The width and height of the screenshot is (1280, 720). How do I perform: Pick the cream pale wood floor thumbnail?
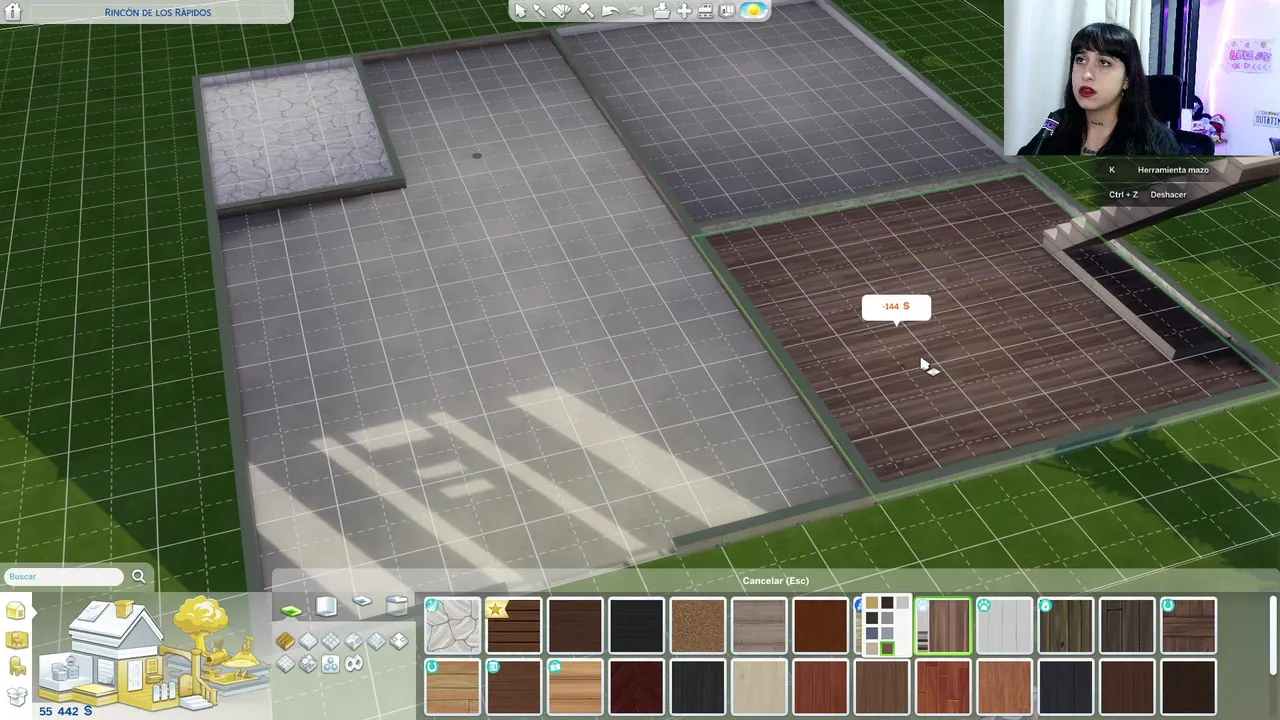click(x=759, y=688)
